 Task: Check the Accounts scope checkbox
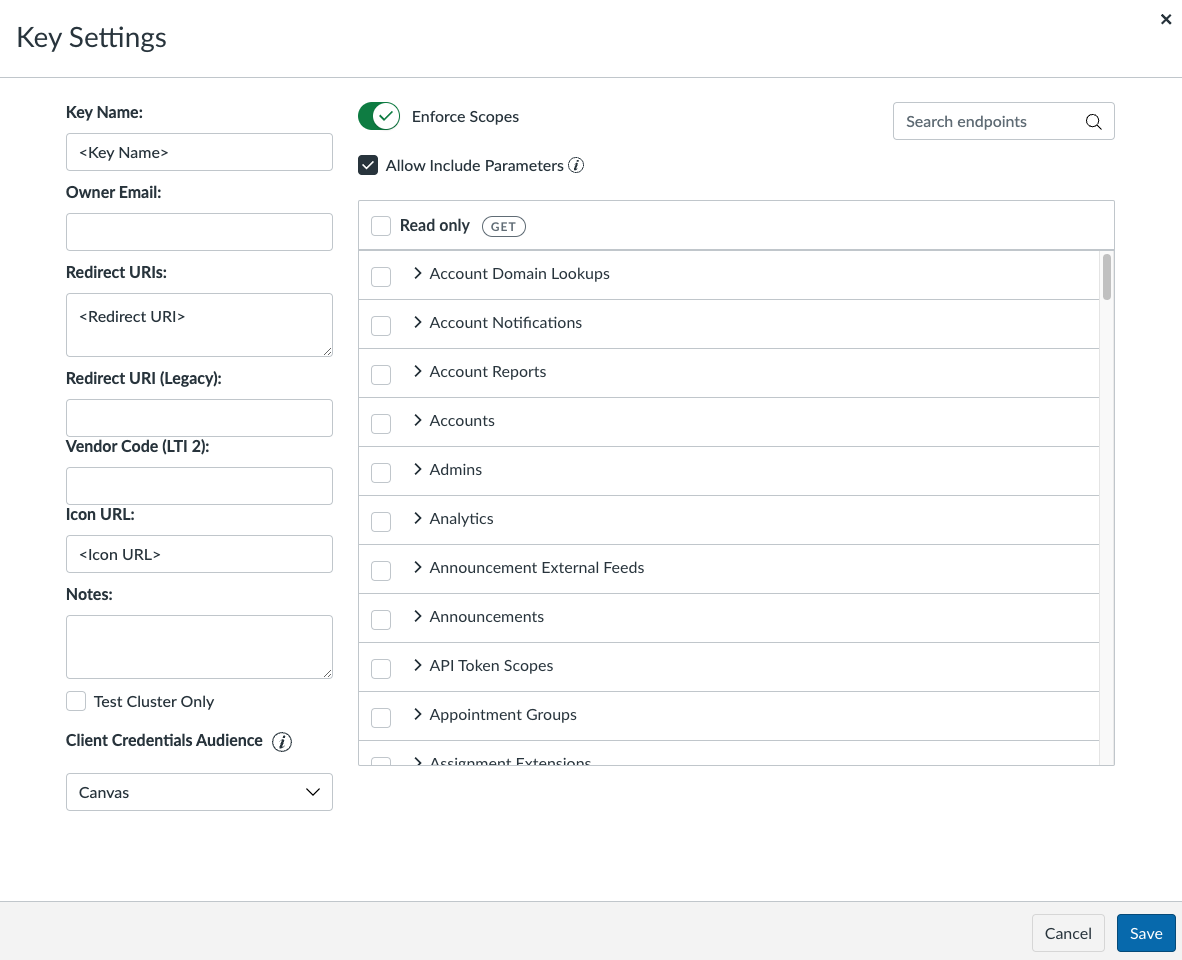pos(381,423)
